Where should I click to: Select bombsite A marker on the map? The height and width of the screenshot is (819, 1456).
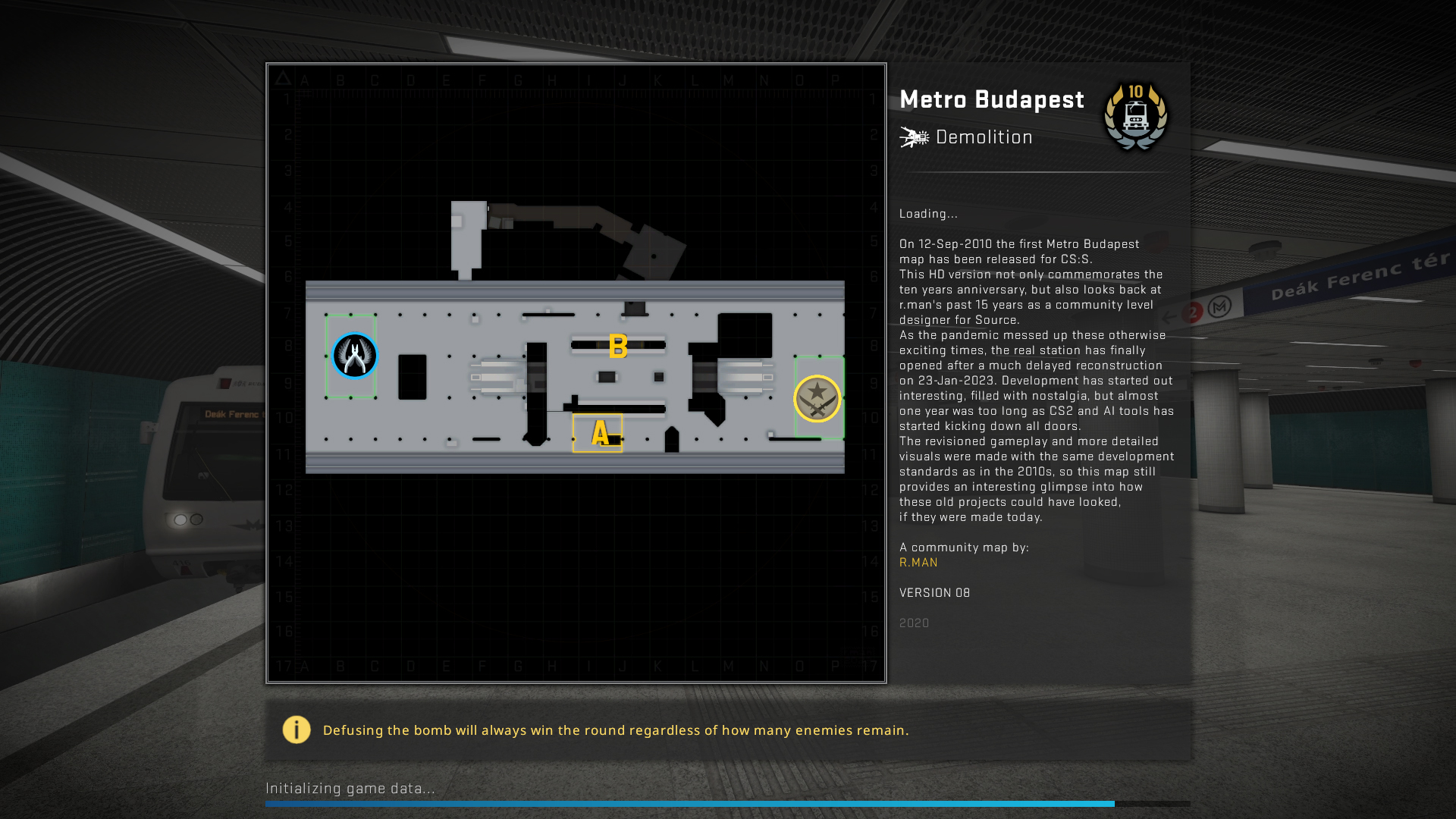coord(599,433)
